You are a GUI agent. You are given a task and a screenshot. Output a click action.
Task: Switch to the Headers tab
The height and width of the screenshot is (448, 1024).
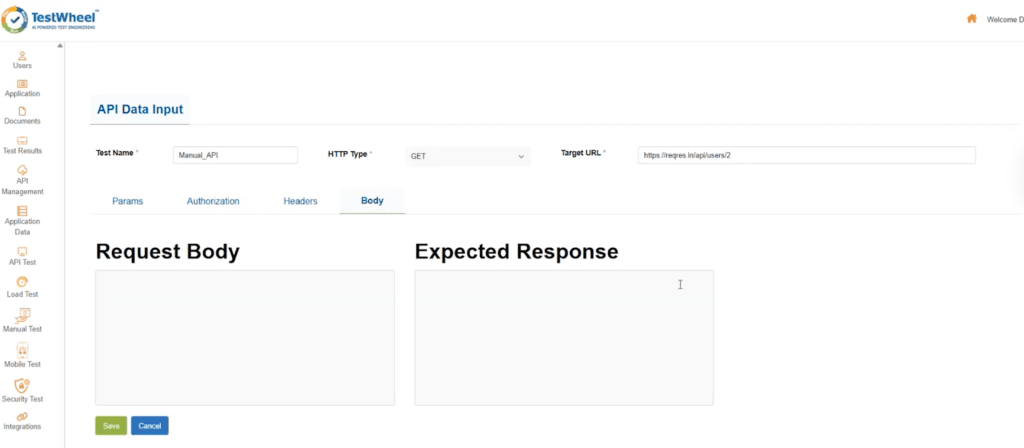click(x=300, y=201)
